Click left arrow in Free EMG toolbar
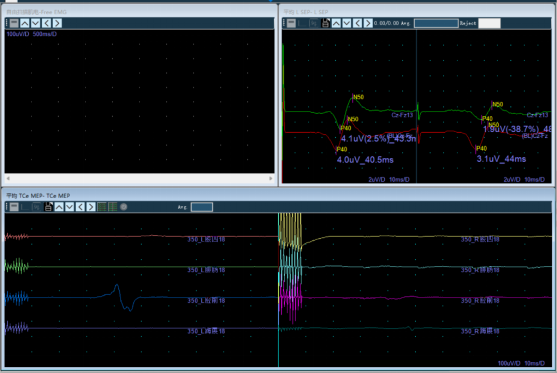Screen dimensions: 557x373 (x=46, y=23)
